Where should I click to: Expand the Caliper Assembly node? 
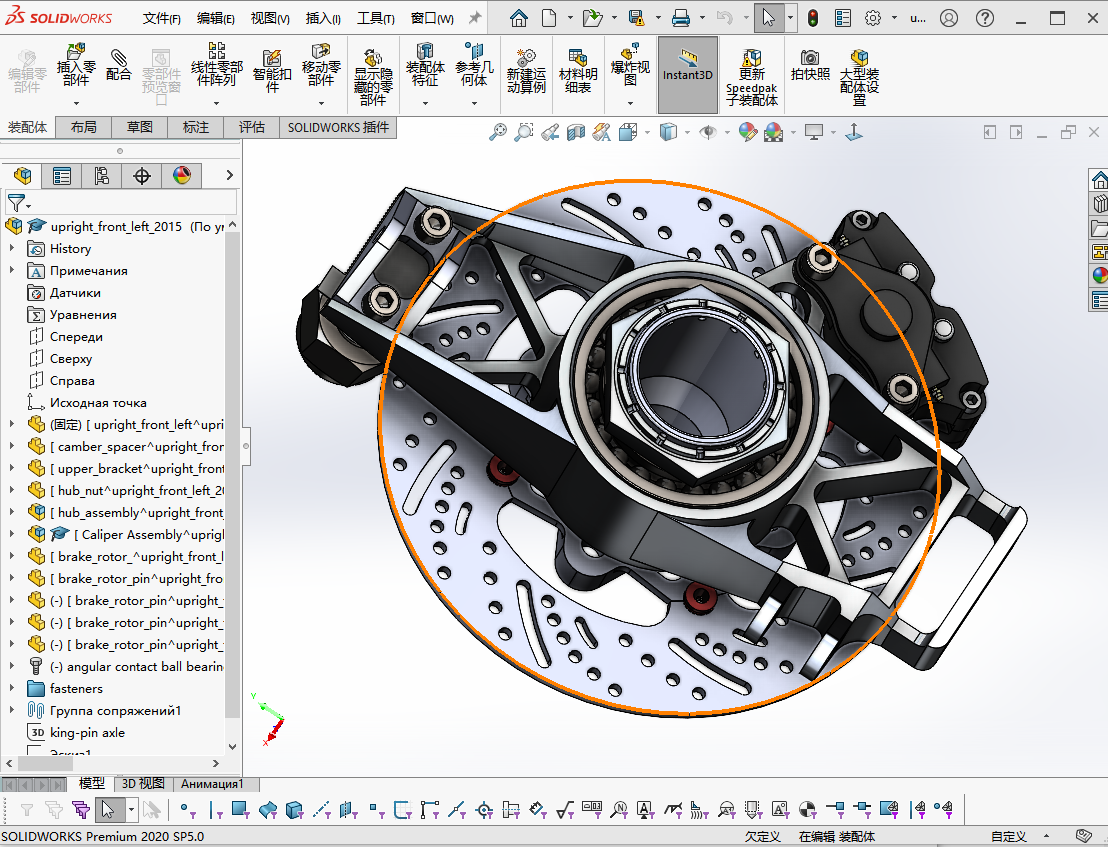[x=11, y=534]
